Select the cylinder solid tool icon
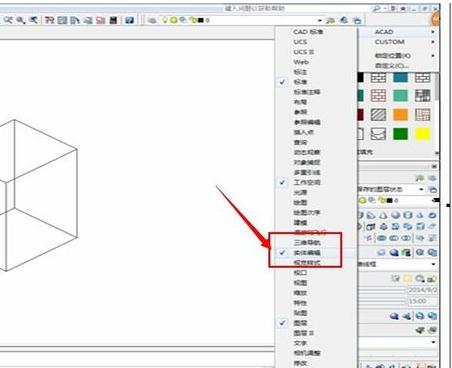This screenshot has width=452, height=368. [408, 215]
